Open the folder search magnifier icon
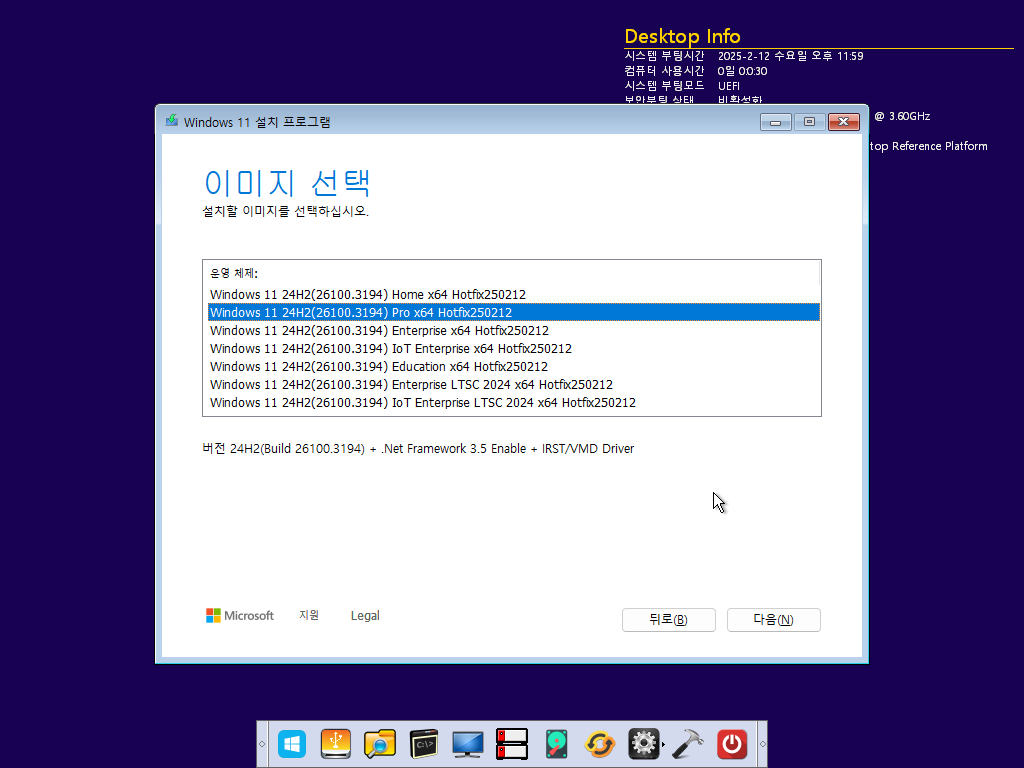The image size is (1024, 768). [x=379, y=744]
